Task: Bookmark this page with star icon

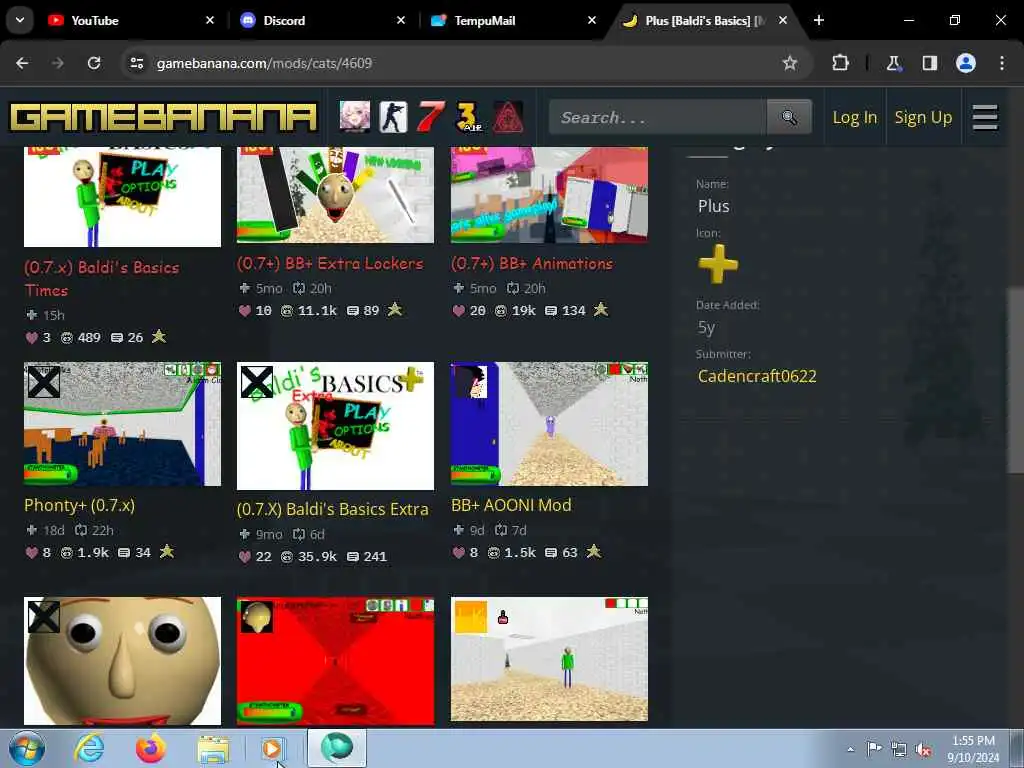Action: 790,63
